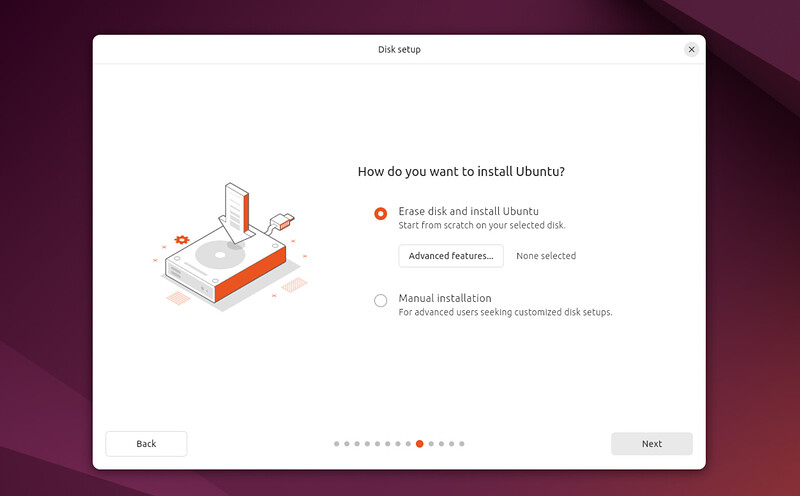Click the last progress step dot
800x496 pixels.
[x=461, y=443]
